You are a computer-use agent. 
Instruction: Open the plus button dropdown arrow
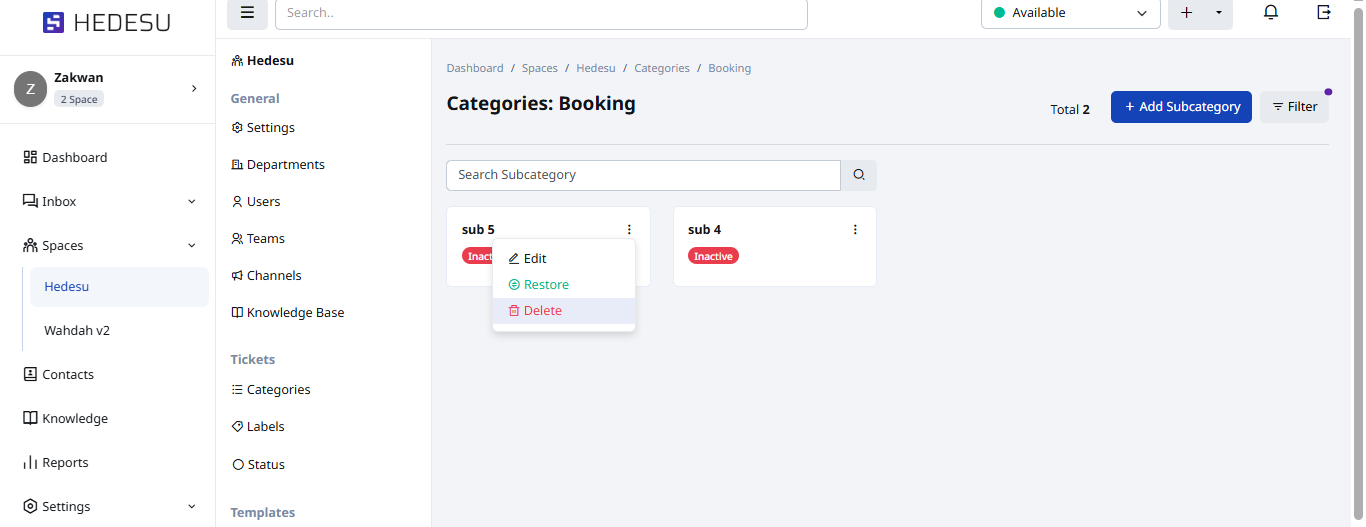tap(1218, 13)
